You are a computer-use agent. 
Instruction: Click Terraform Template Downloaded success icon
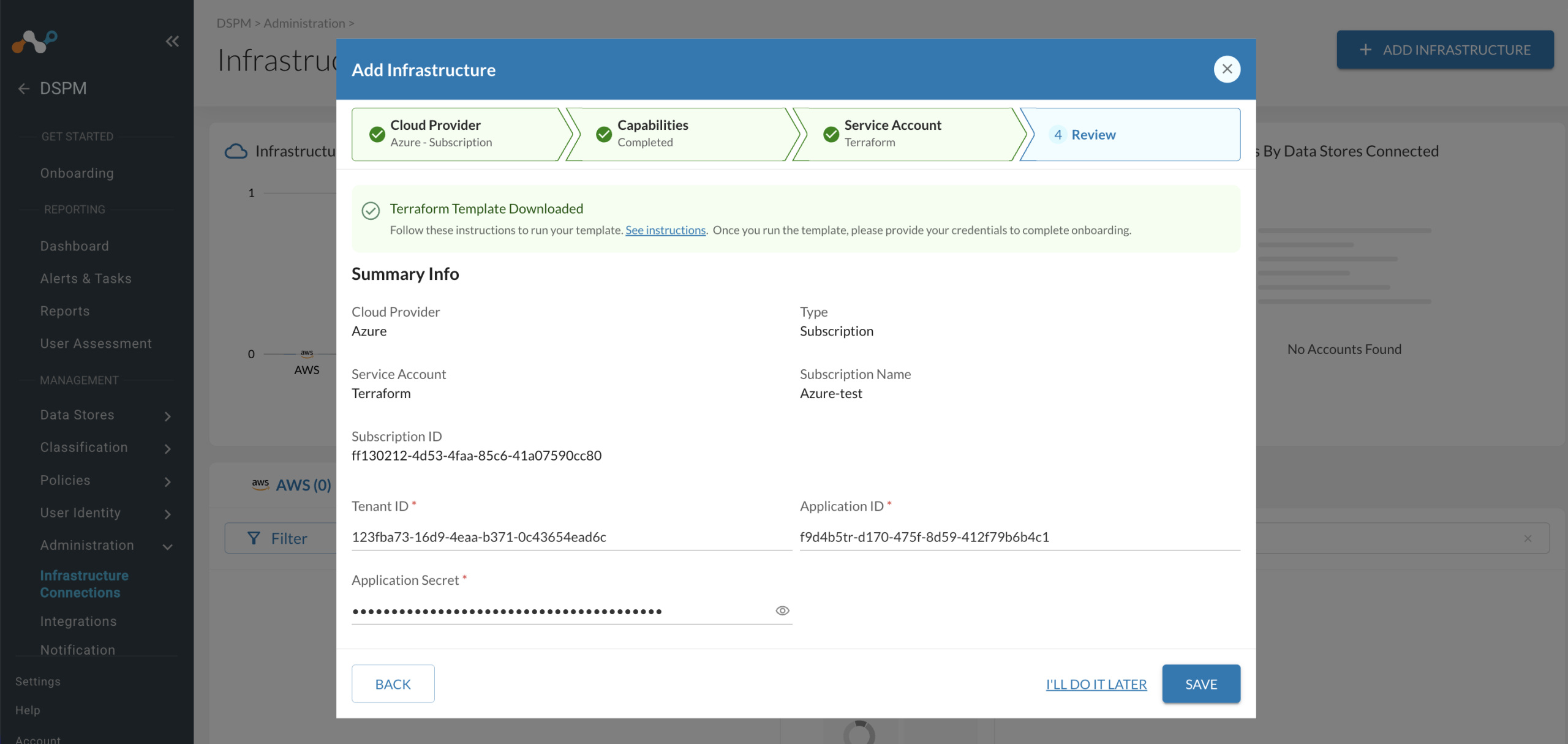371,211
